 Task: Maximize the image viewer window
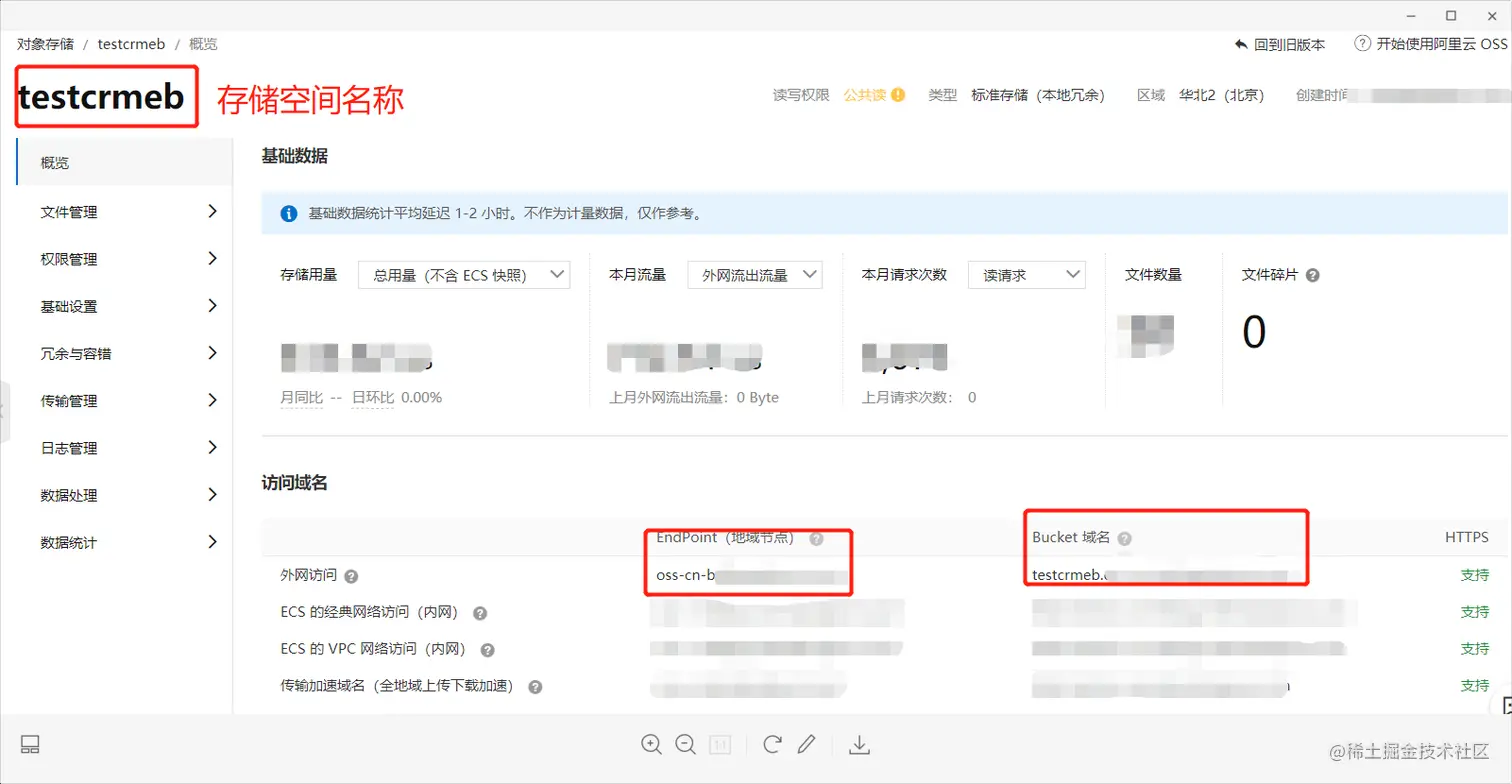click(1451, 15)
